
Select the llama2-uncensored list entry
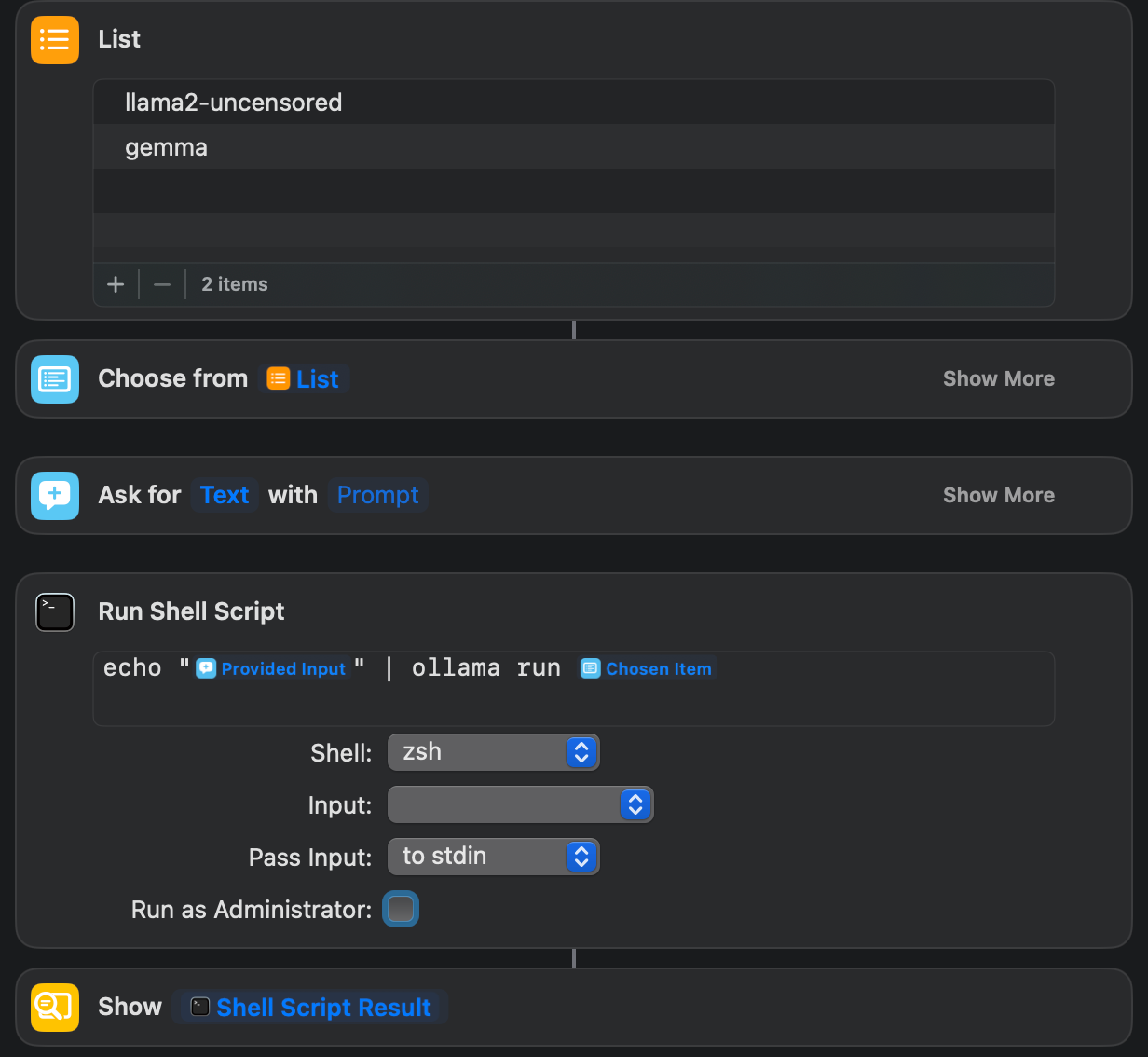tap(233, 103)
